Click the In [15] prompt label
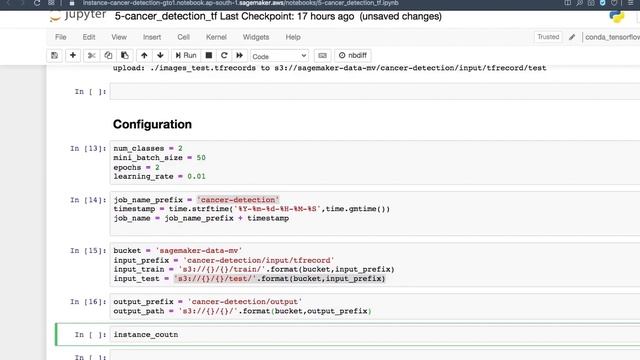 tap(88, 250)
